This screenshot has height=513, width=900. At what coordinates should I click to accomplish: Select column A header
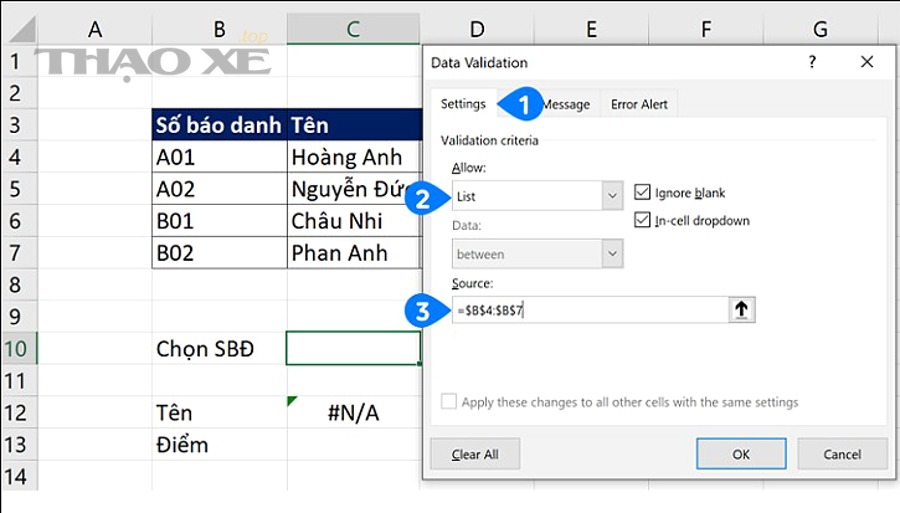[95, 29]
